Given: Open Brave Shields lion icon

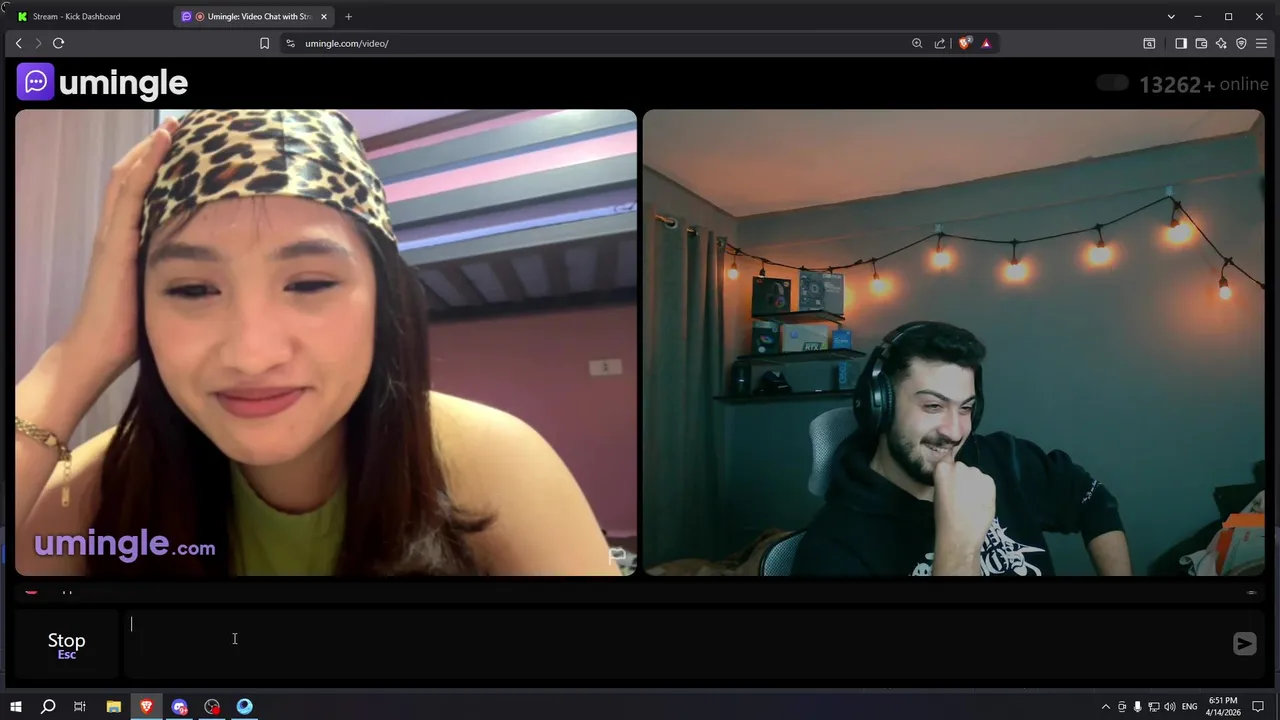Looking at the screenshot, I should (965, 43).
